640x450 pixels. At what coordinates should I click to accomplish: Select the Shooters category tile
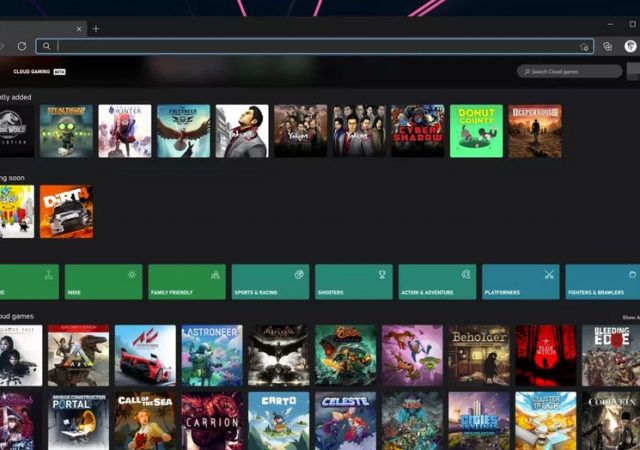tap(353, 282)
